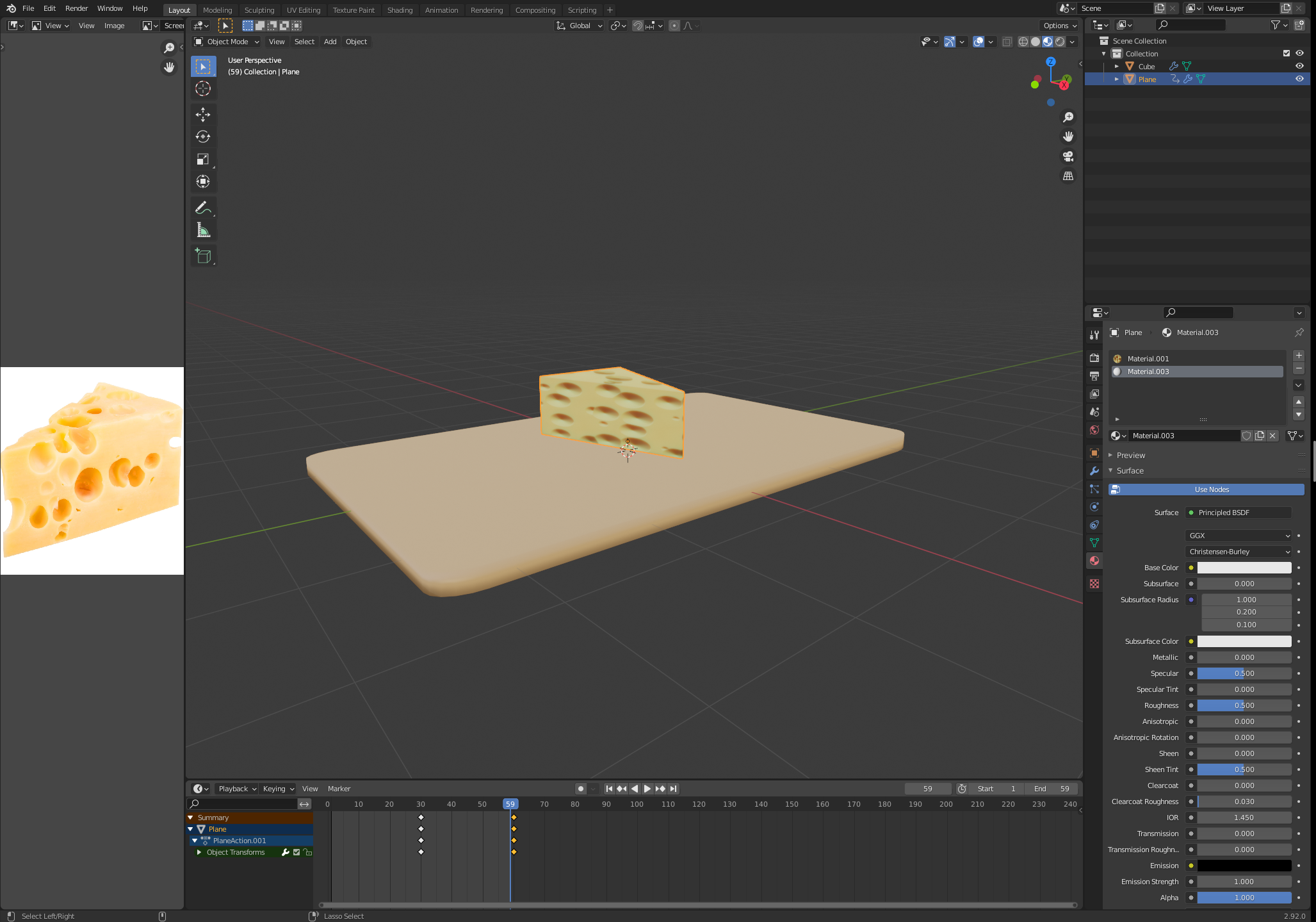
Task: Click the Transform tool icon
Action: click(x=202, y=181)
